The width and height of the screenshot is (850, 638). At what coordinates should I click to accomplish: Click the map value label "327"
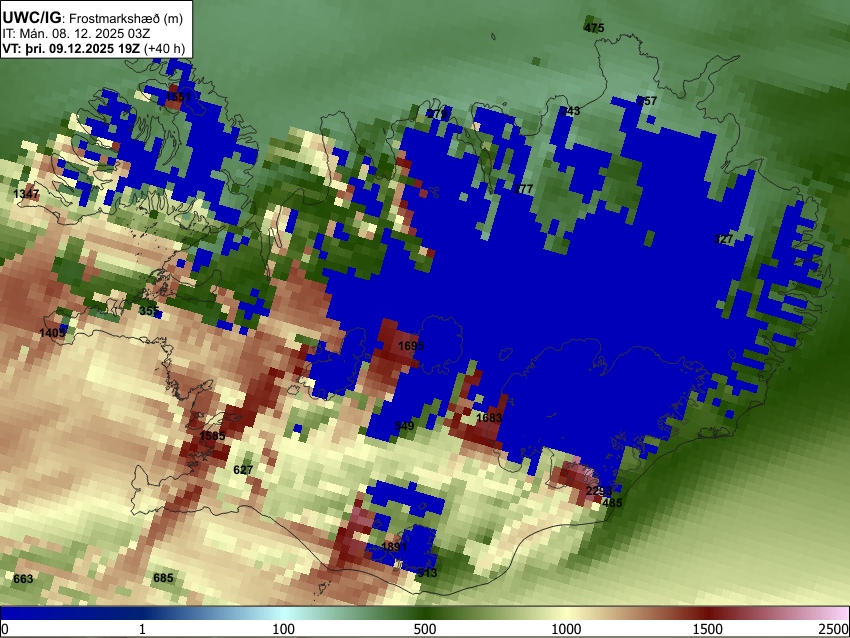(x=723, y=239)
